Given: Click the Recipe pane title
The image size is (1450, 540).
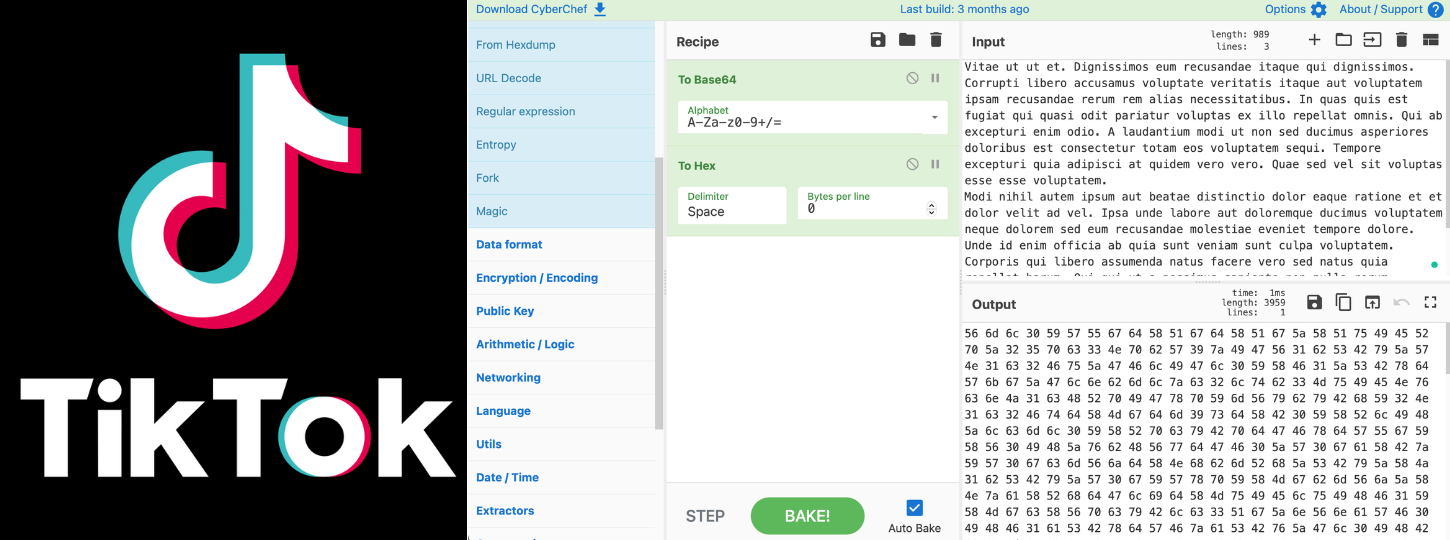Looking at the screenshot, I should click(x=698, y=42).
